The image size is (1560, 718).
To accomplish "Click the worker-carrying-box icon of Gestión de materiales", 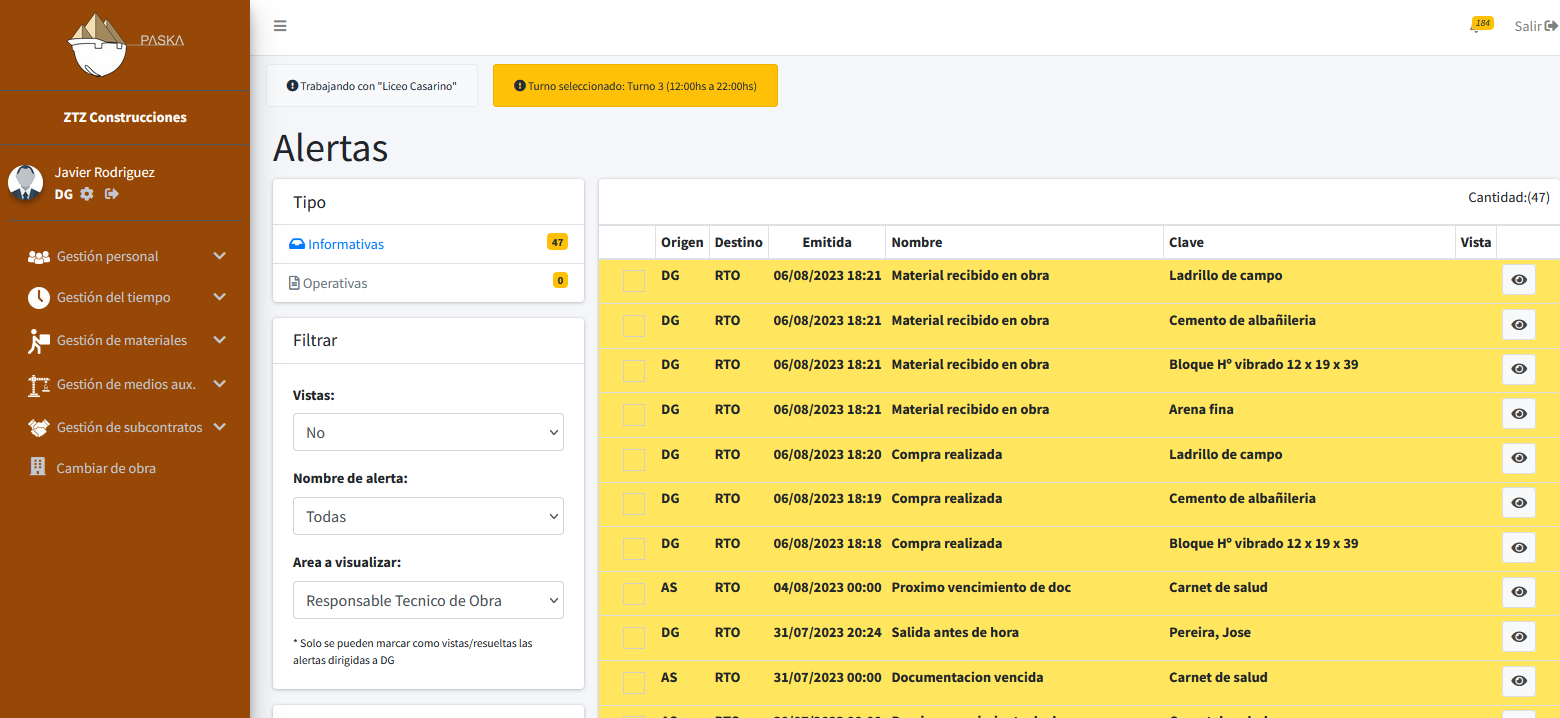I will (39, 341).
